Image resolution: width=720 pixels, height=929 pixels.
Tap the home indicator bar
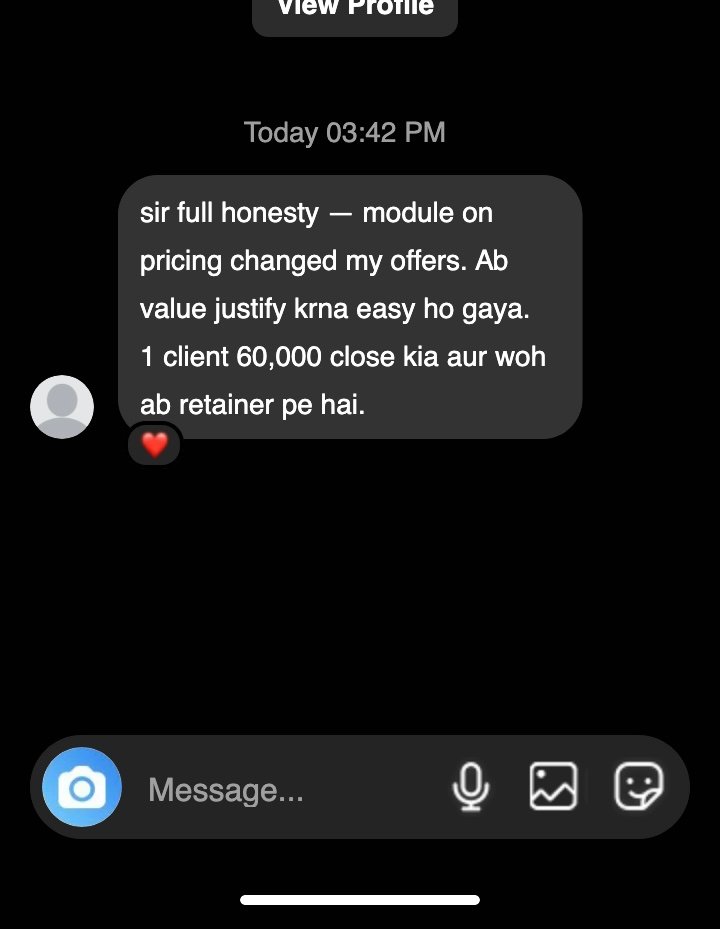click(x=360, y=900)
